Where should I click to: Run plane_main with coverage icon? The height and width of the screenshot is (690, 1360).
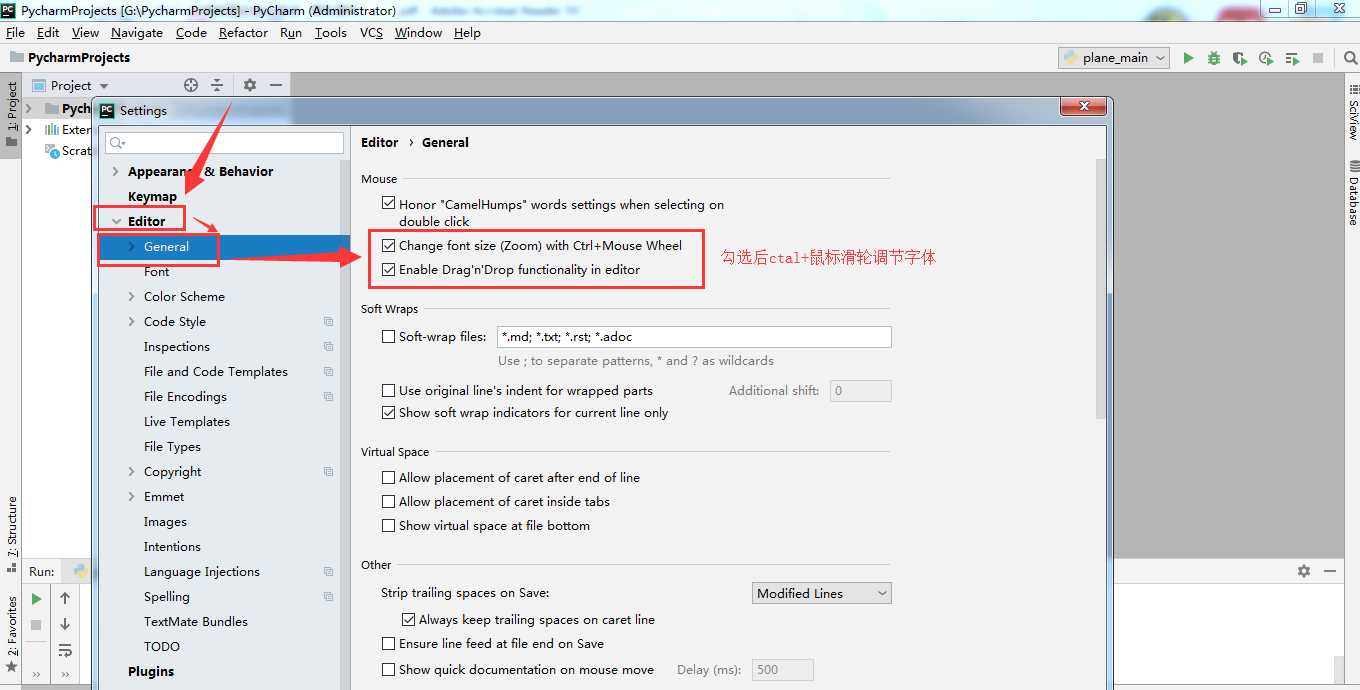pyautogui.click(x=1240, y=58)
